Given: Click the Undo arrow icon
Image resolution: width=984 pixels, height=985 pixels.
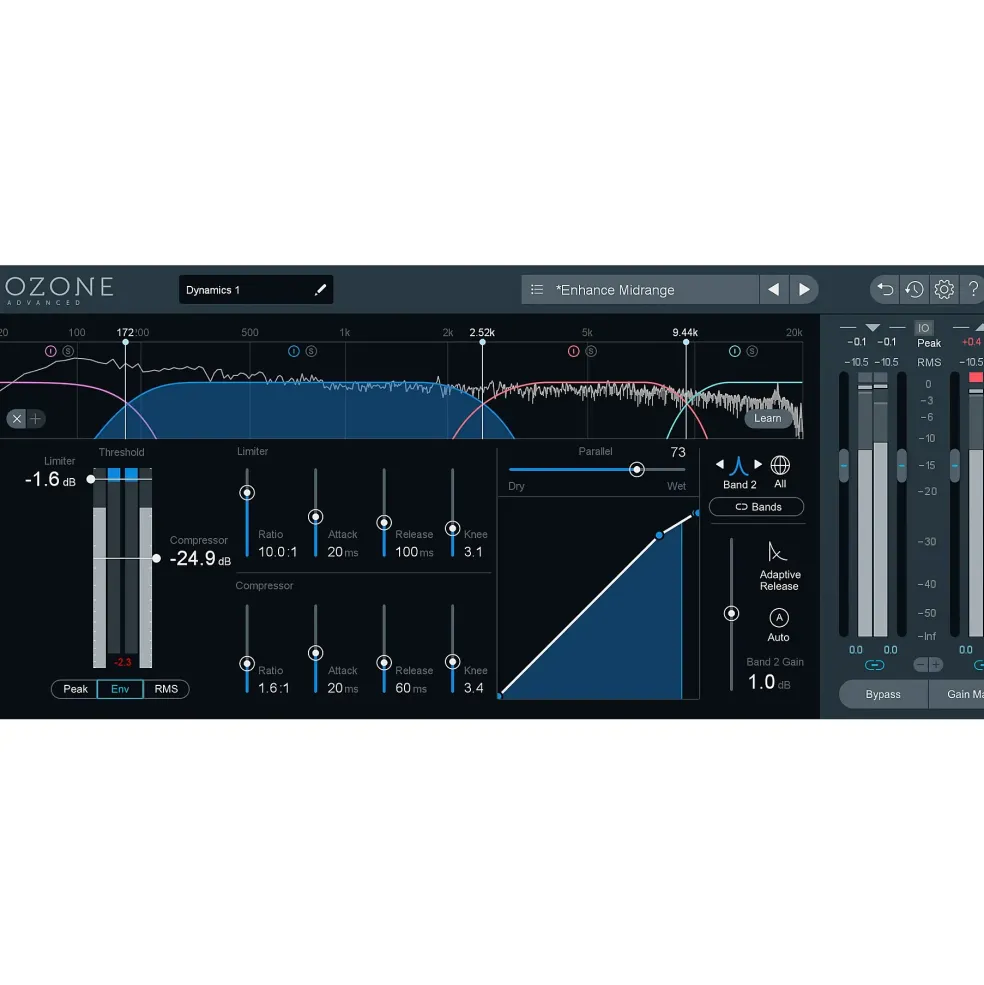Looking at the screenshot, I should click(x=885, y=290).
